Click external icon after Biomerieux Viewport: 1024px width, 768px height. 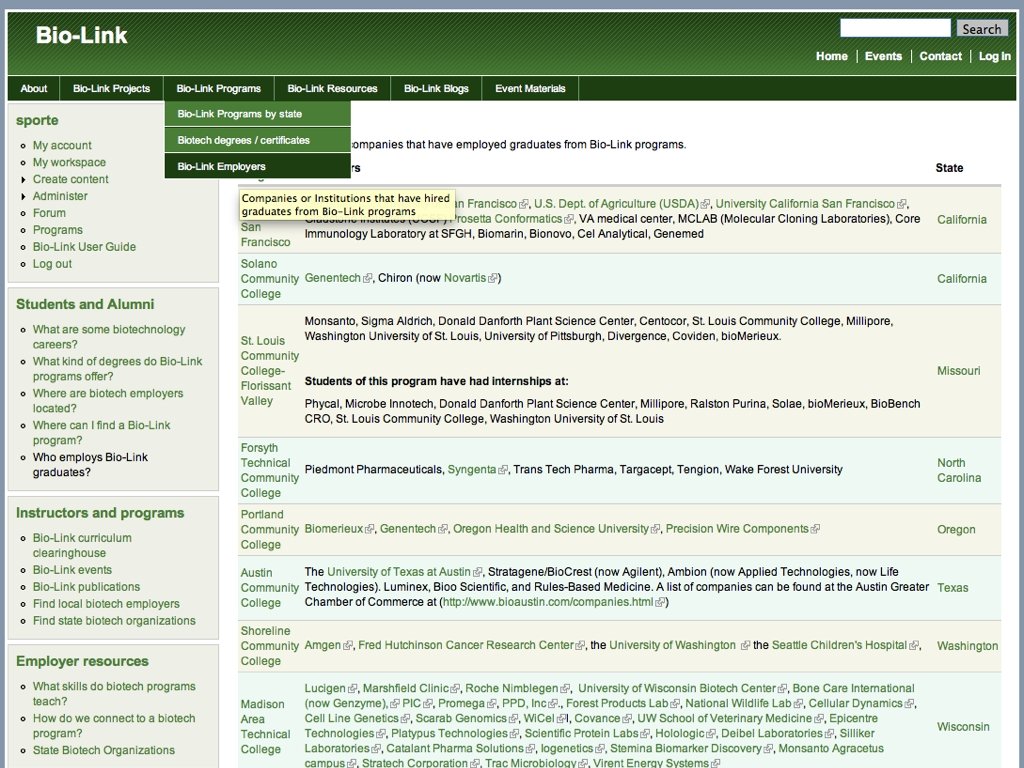pyautogui.click(x=370, y=530)
